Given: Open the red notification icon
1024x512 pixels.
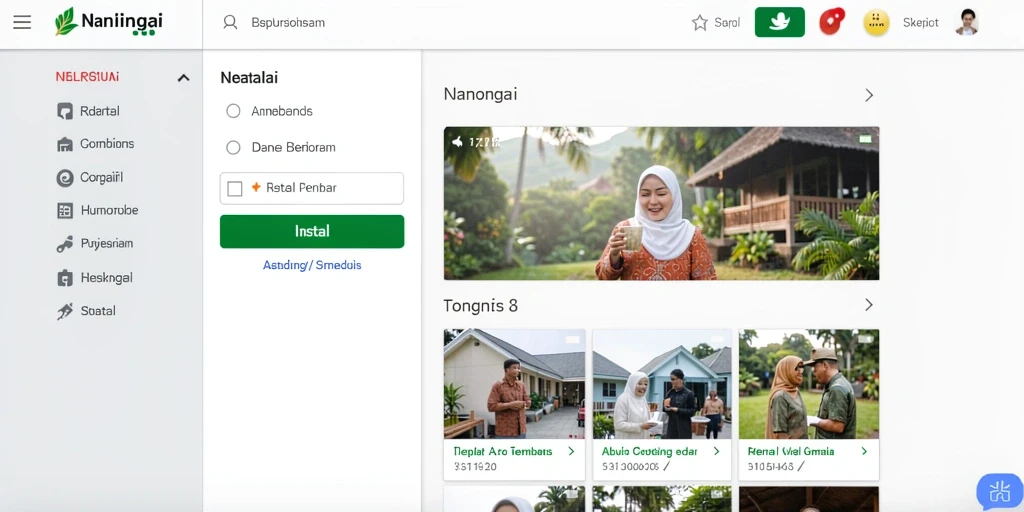Looking at the screenshot, I should click(x=832, y=22).
